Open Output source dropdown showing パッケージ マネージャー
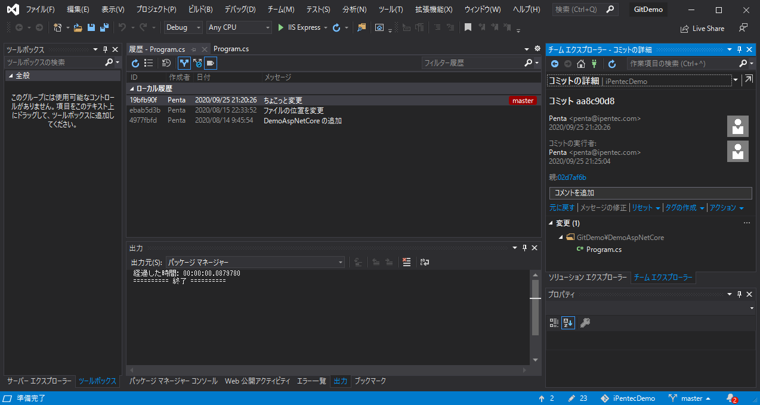 (x=255, y=262)
